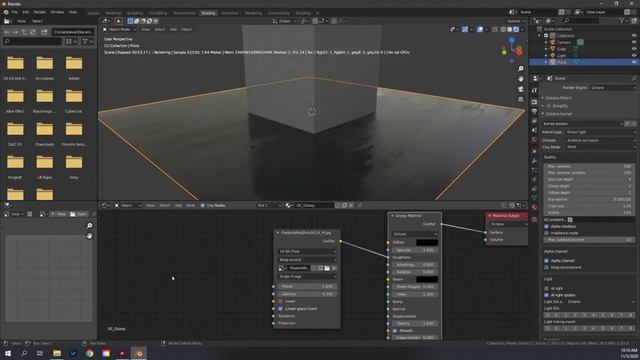Select the Plane row in outliner
The image size is (640, 360).
click(x=583, y=62)
